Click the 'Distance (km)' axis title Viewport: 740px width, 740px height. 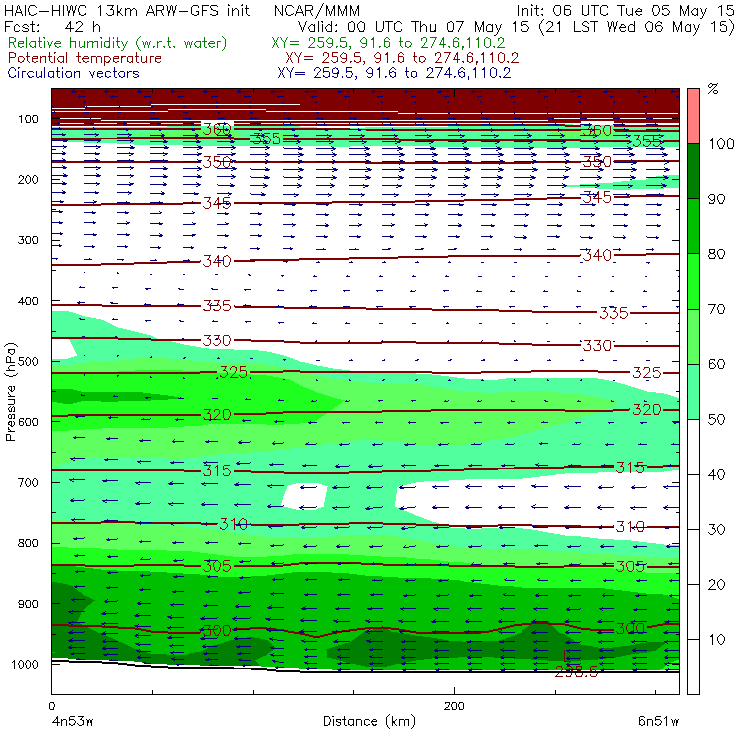tap(369, 721)
